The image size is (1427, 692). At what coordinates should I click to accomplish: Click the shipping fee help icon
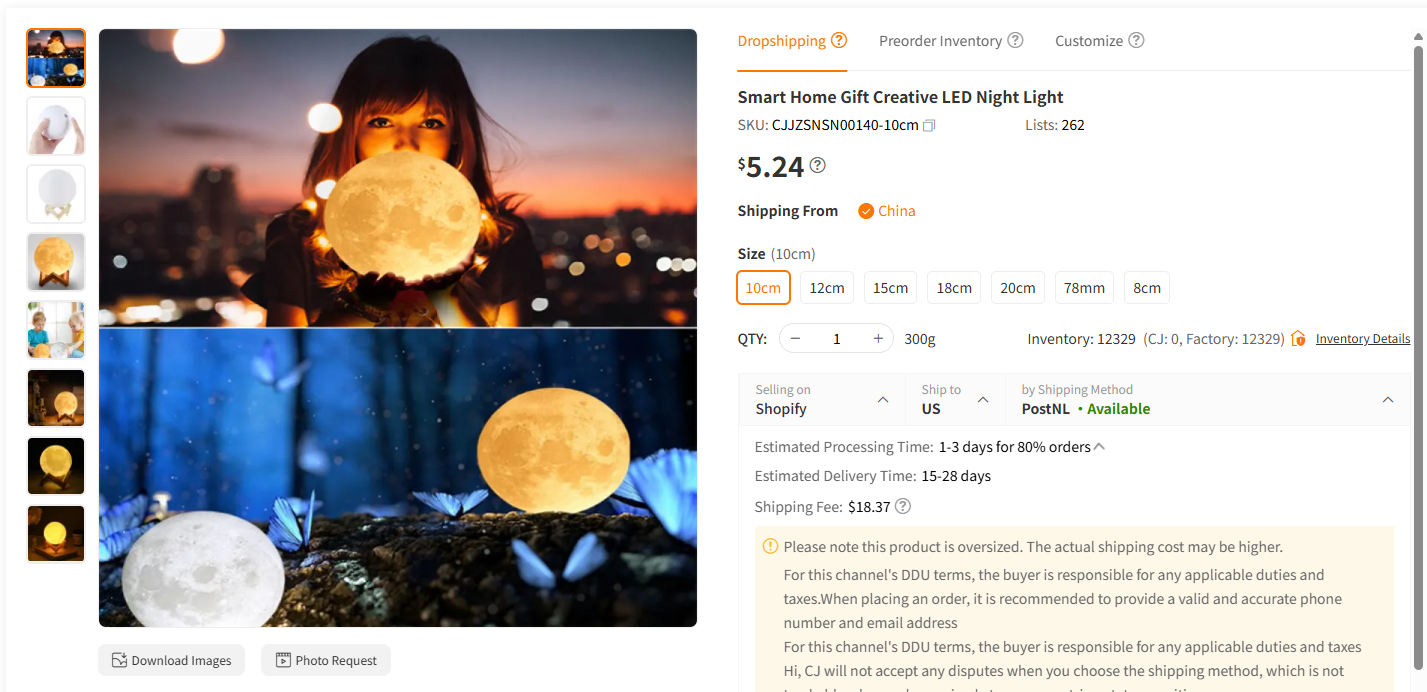click(x=903, y=506)
